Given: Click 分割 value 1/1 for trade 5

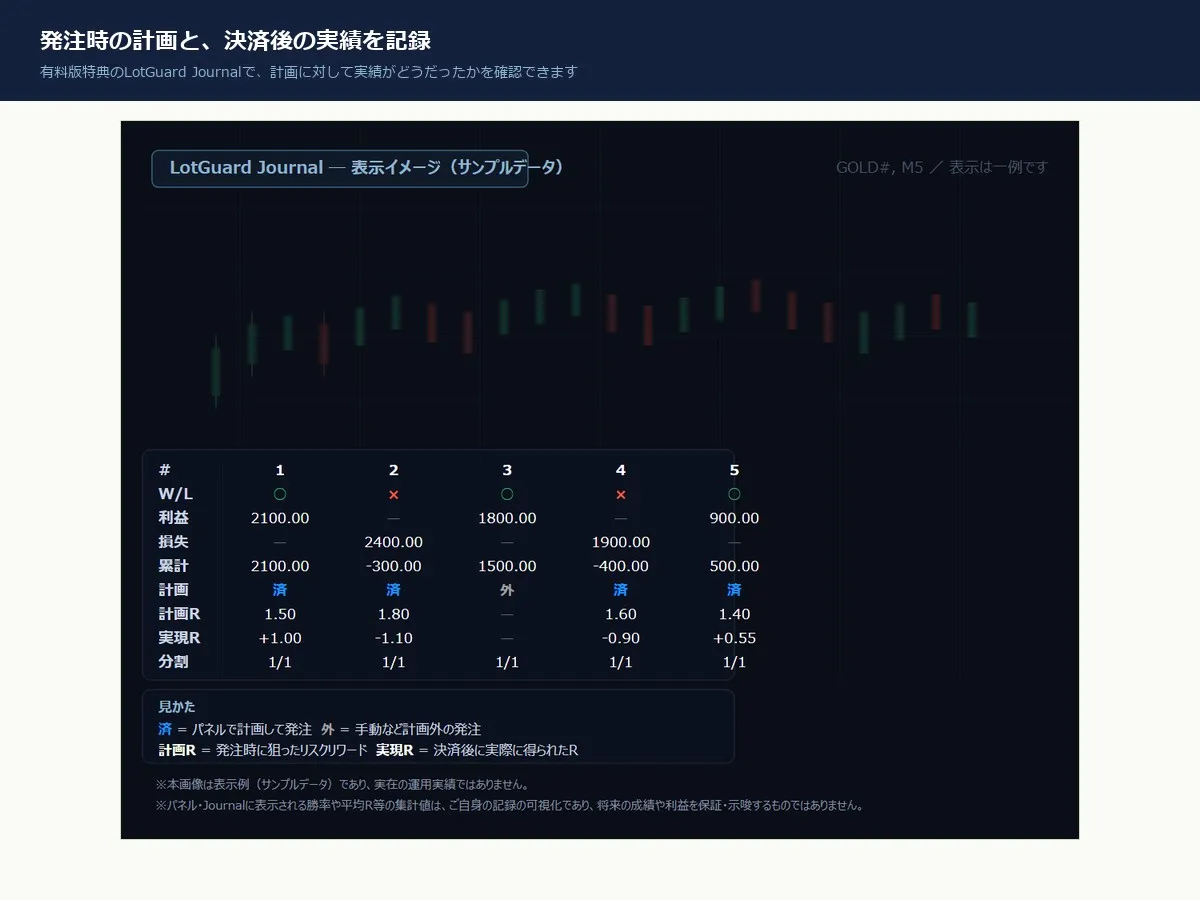Looking at the screenshot, I should pos(734,662).
